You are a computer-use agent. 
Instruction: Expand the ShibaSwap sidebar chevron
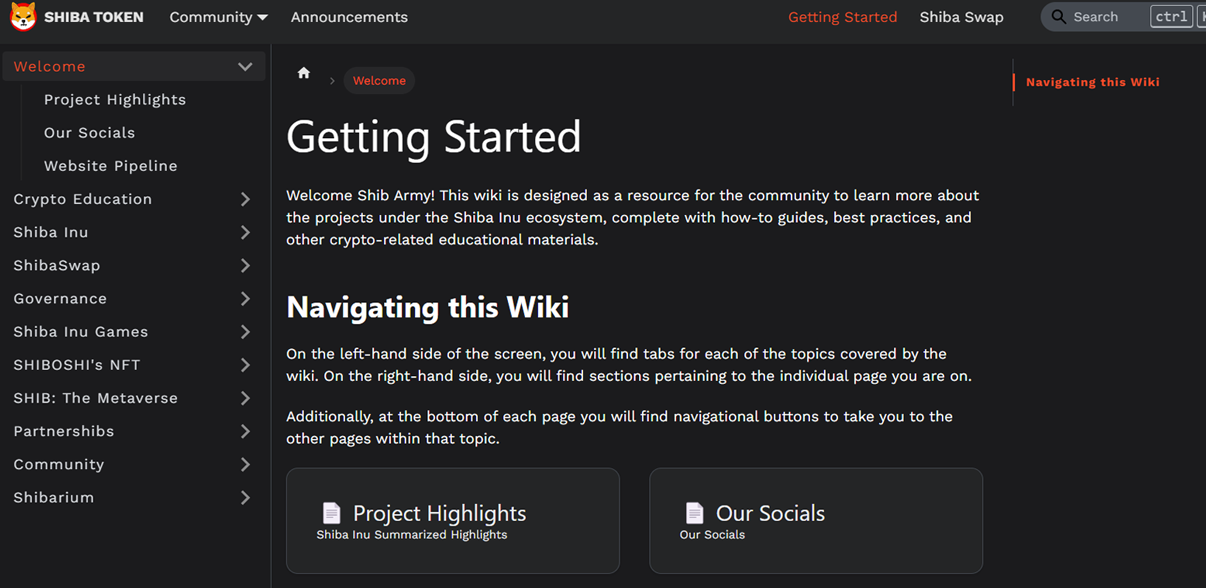coord(245,266)
